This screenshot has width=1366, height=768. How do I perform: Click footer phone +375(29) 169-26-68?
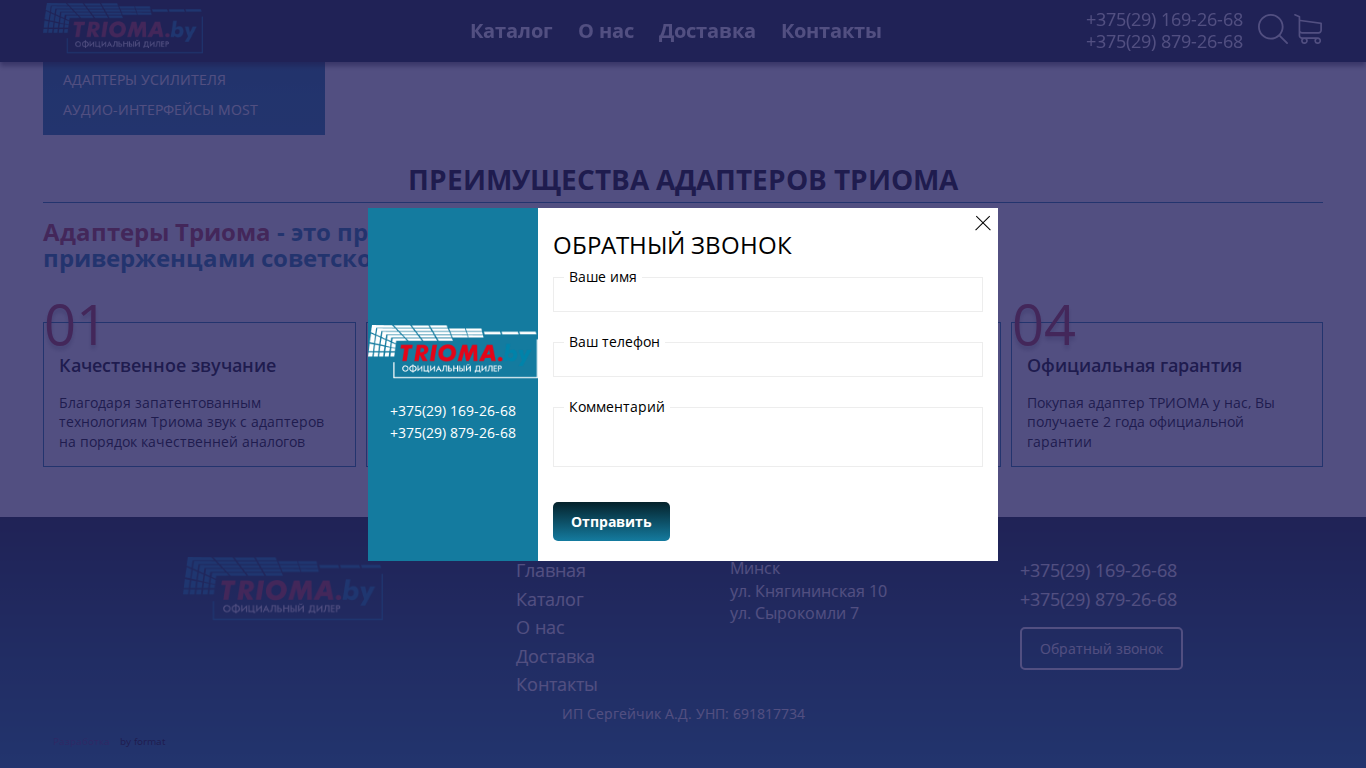pyautogui.click(x=1098, y=571)
